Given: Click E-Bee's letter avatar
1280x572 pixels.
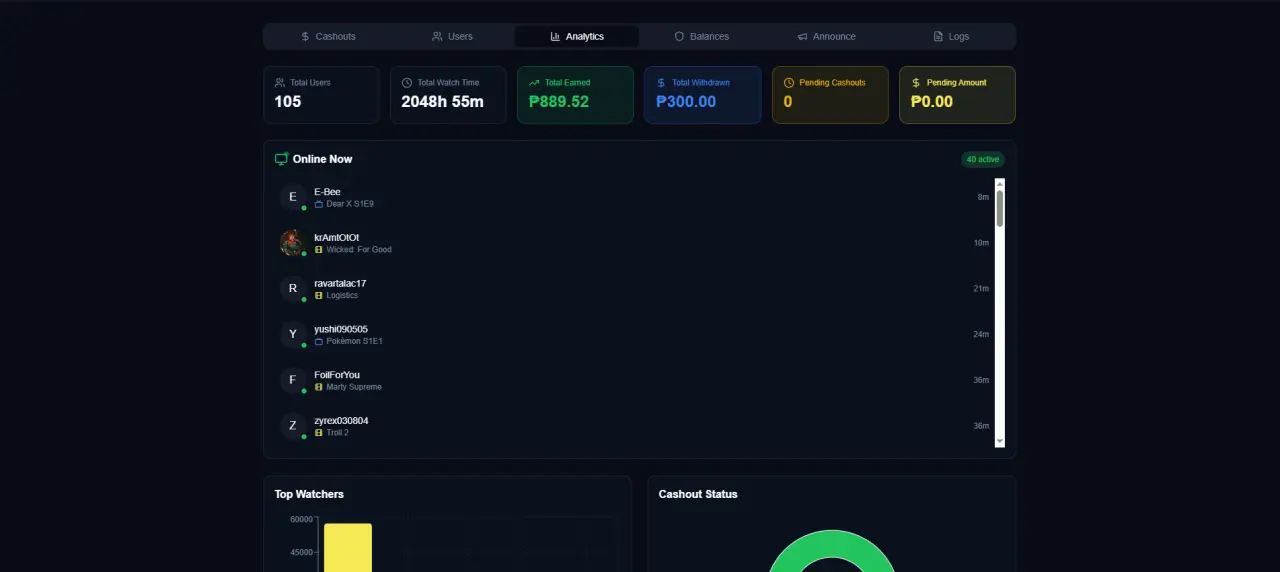Looking at the screenshot, I should tap(293, 197).
